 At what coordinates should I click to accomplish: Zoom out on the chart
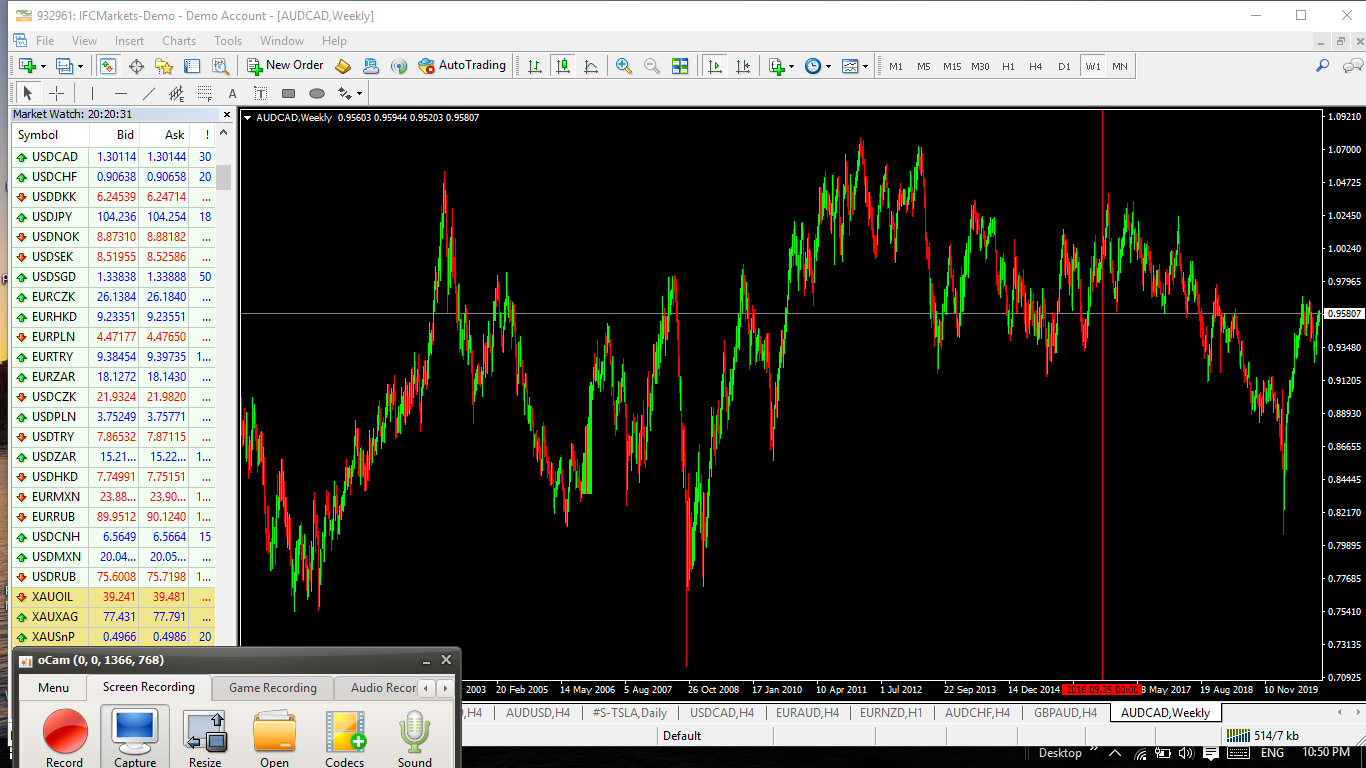pos(652,66)
